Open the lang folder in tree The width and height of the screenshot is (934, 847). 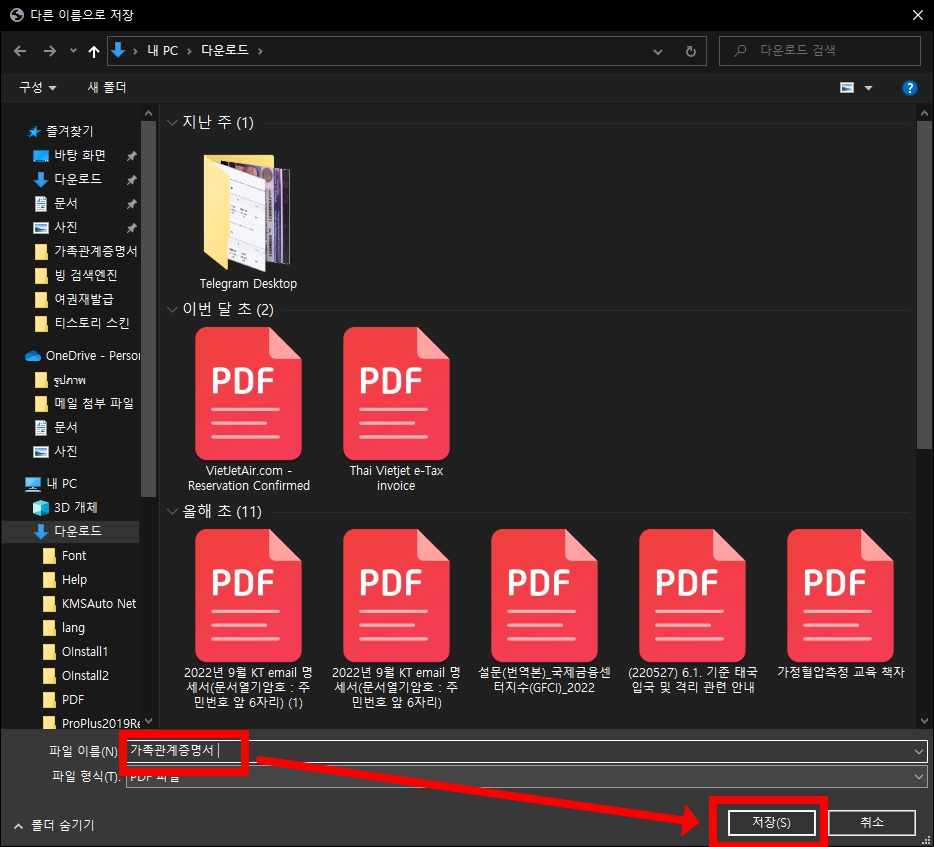(x=73, y=628)
